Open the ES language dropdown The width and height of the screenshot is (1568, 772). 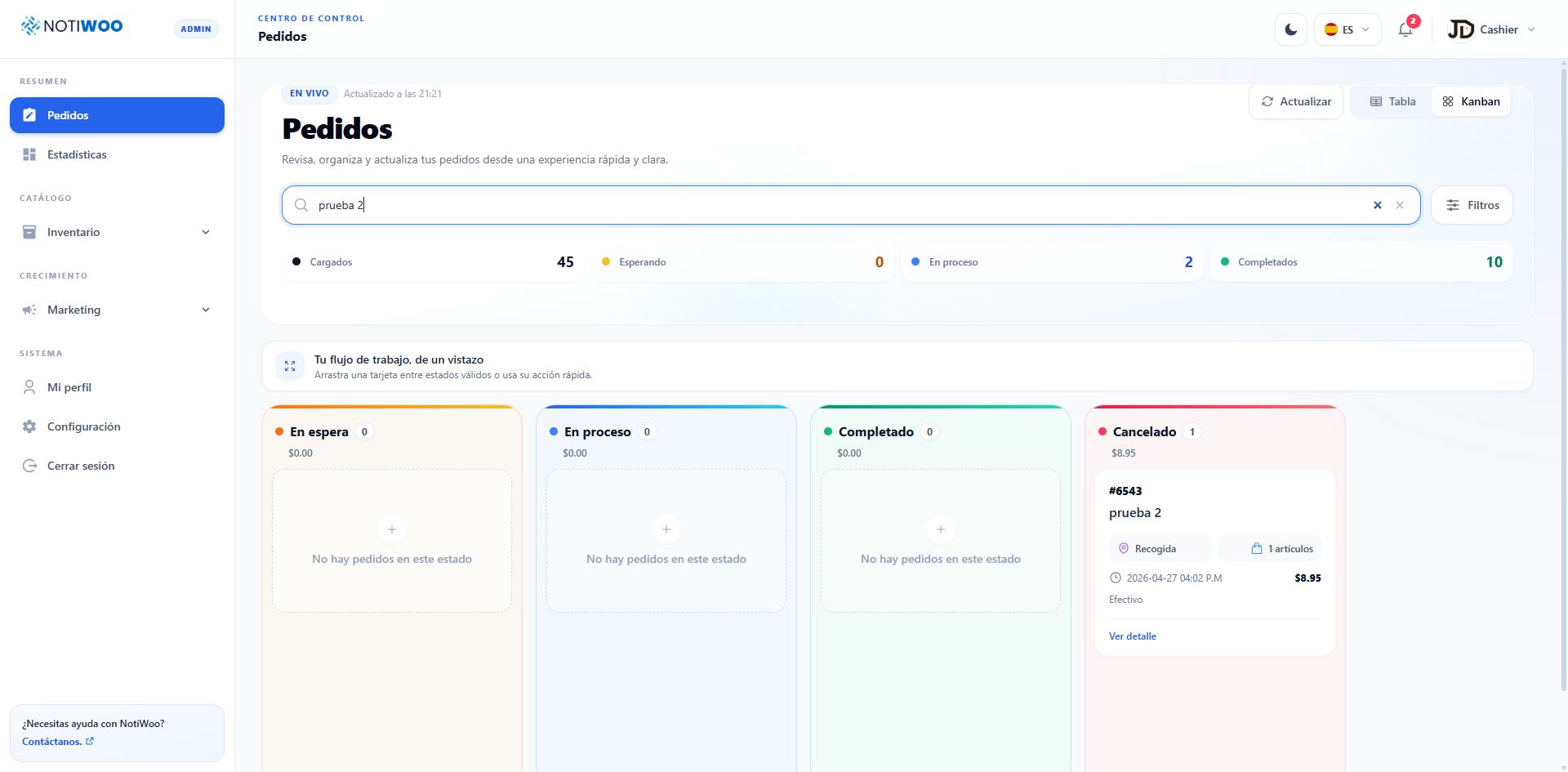click(1347, 29)
